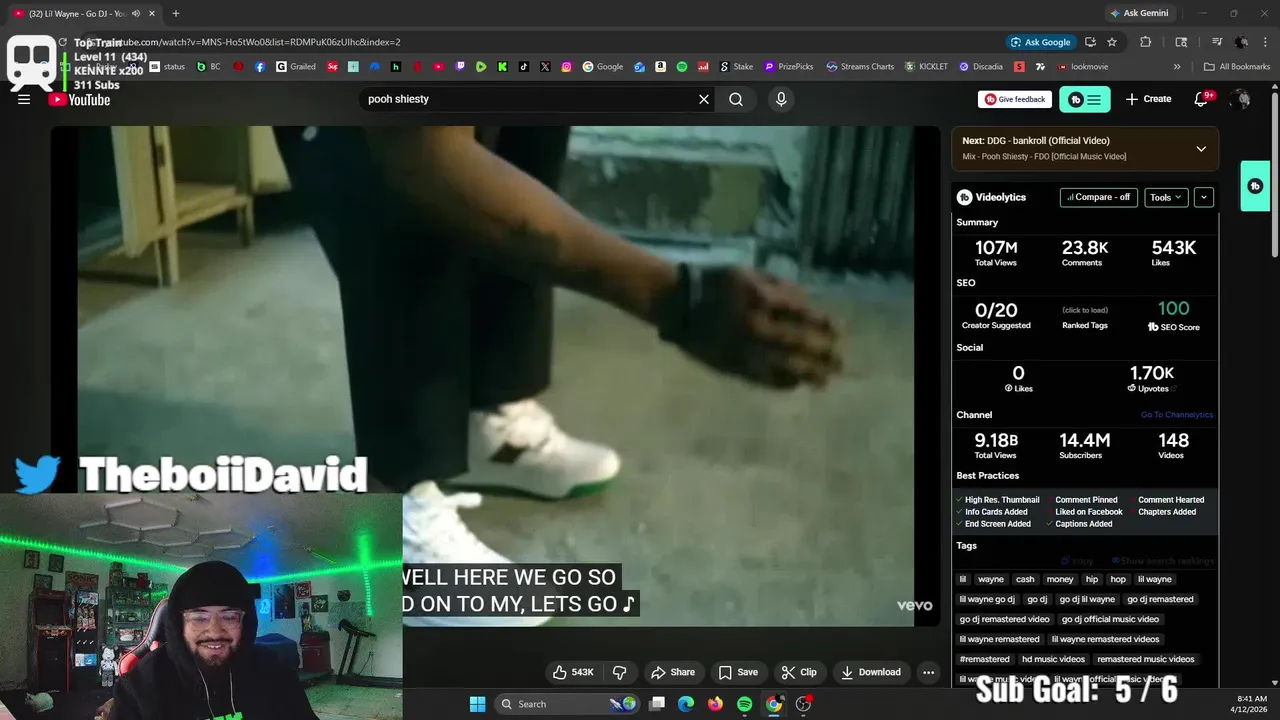Open the YouTube hamburger guide menu

(x=24, y=99)
